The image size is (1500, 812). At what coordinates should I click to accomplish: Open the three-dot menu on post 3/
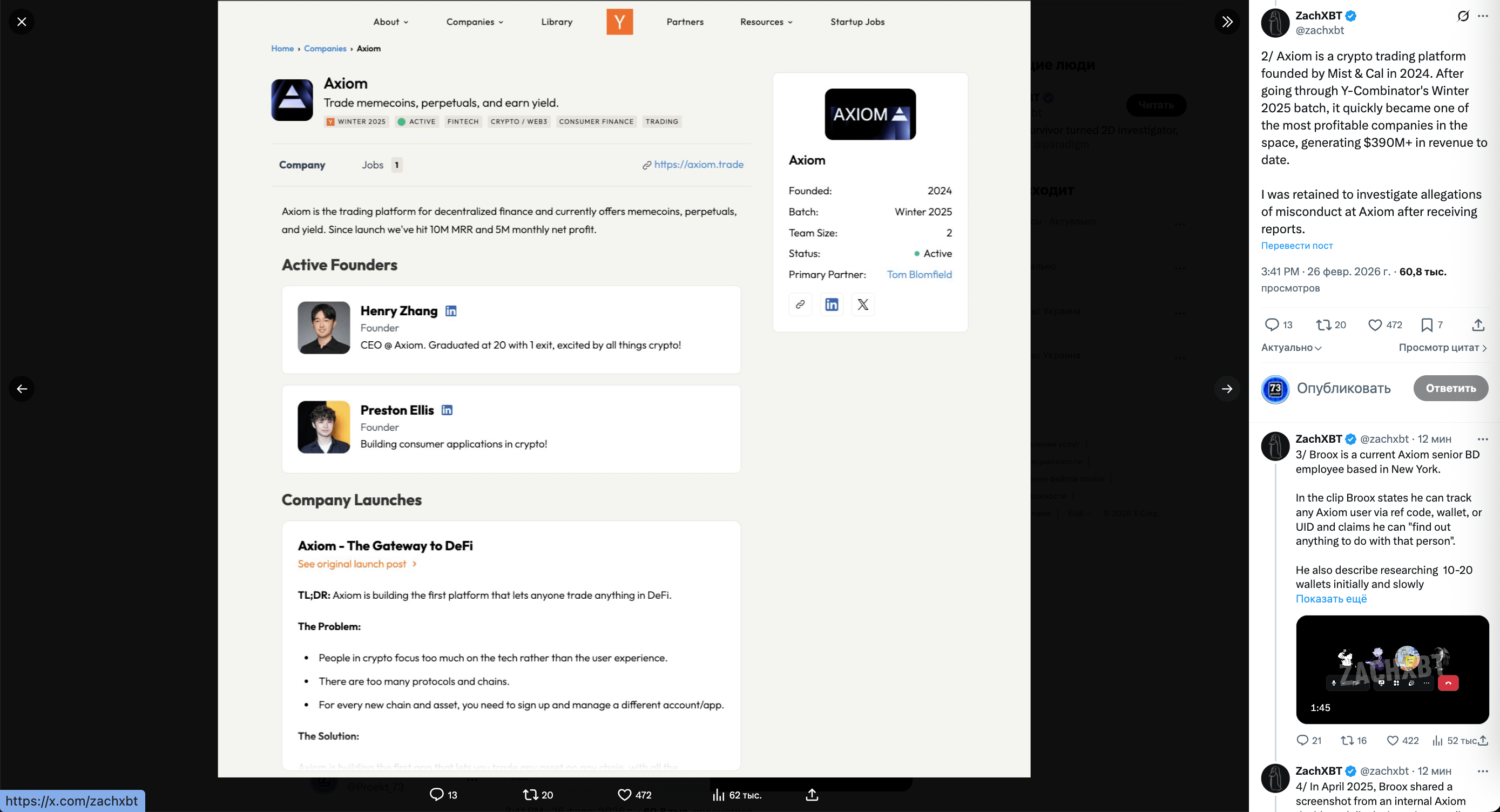tap(1483, 439)
